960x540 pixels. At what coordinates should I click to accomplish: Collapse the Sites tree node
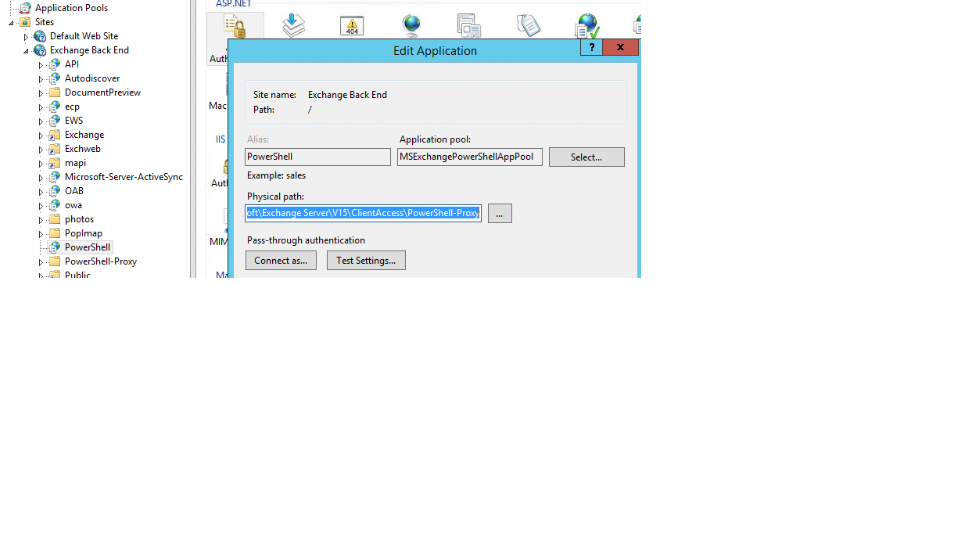[x=11, y=22]
